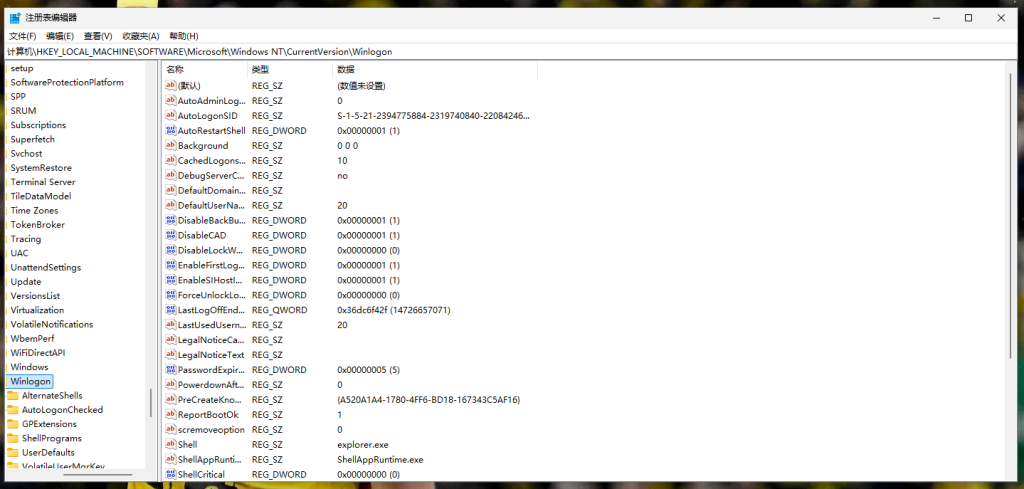Select the Windows key in the tree

coord(29,367)
